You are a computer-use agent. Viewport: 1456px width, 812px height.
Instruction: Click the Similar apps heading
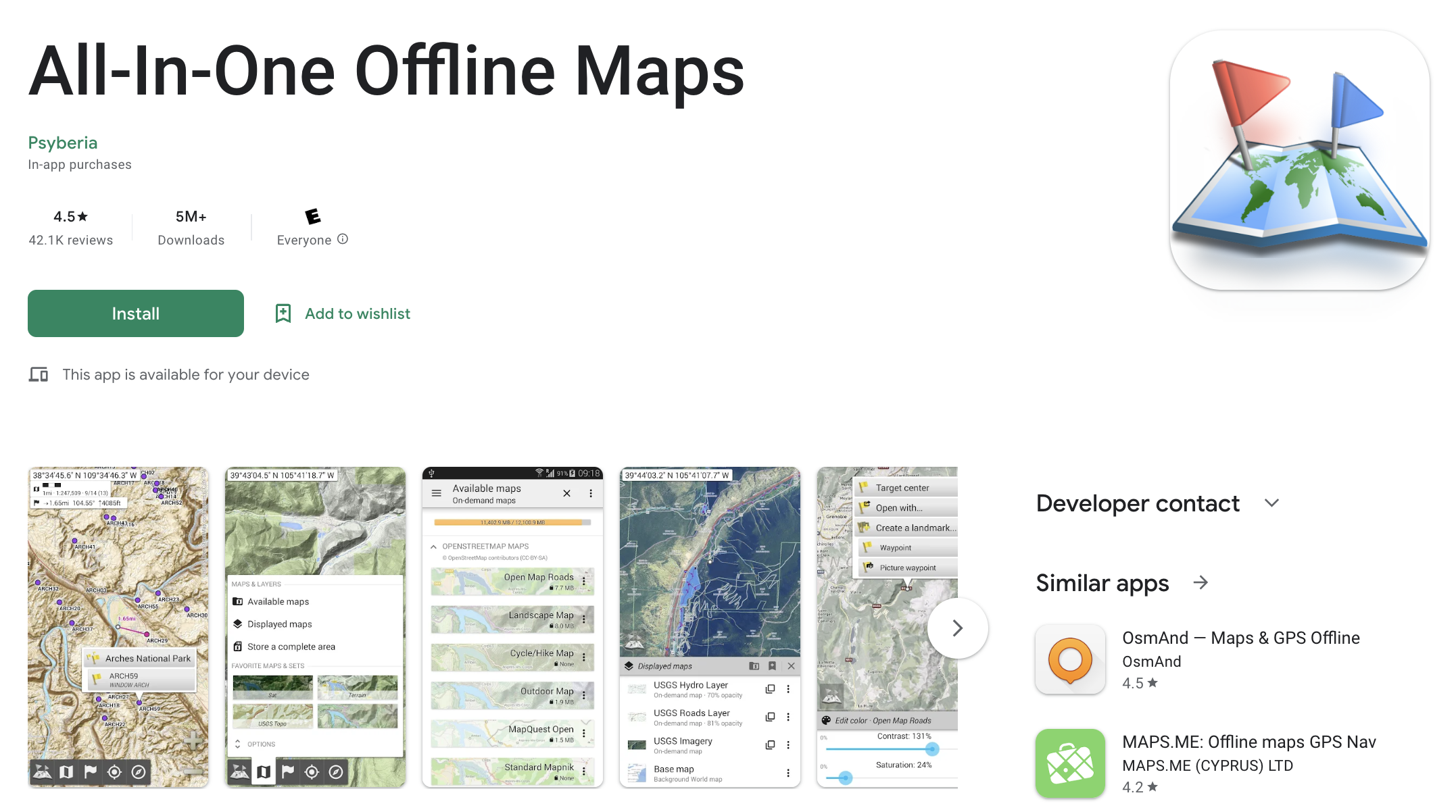(x=1102, y=582)
